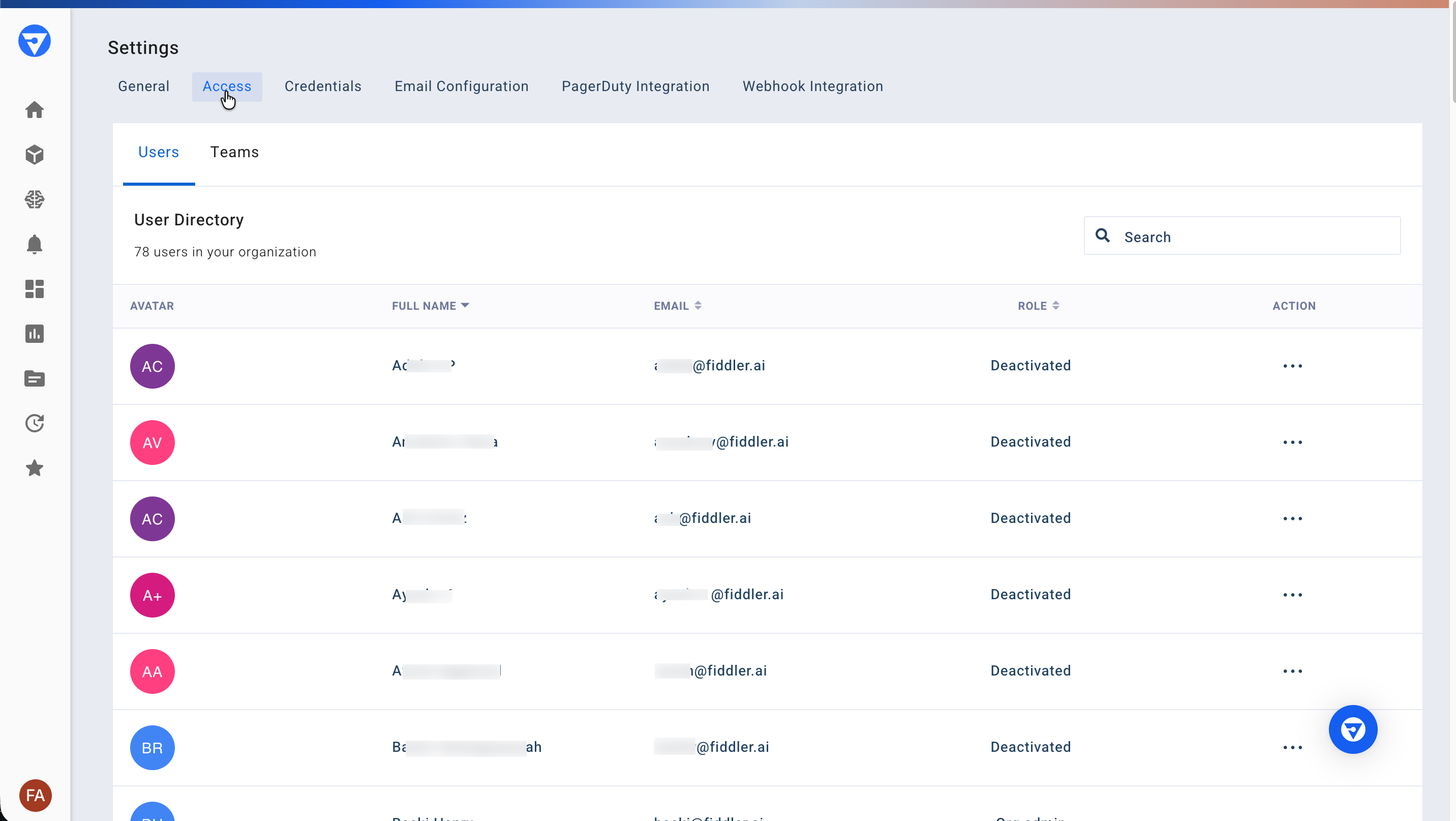Screen dimensions: 1456x821
Task: Open the Dashboards grid icon
Action: click(x=35, y=289)
